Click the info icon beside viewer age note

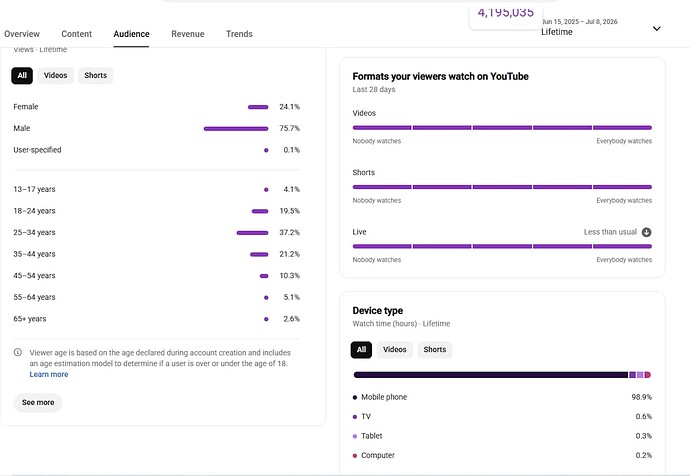pyautogui.click(x=18, y=352)
